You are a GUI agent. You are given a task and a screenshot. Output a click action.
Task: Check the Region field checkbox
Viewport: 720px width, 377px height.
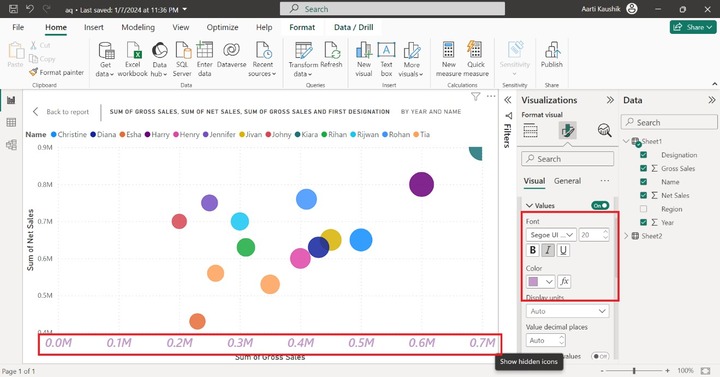(643, 208)
